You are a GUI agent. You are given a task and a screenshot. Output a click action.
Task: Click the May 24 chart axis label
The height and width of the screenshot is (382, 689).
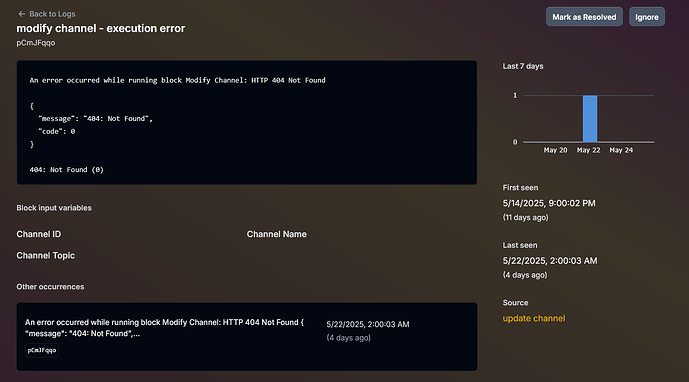621,150
